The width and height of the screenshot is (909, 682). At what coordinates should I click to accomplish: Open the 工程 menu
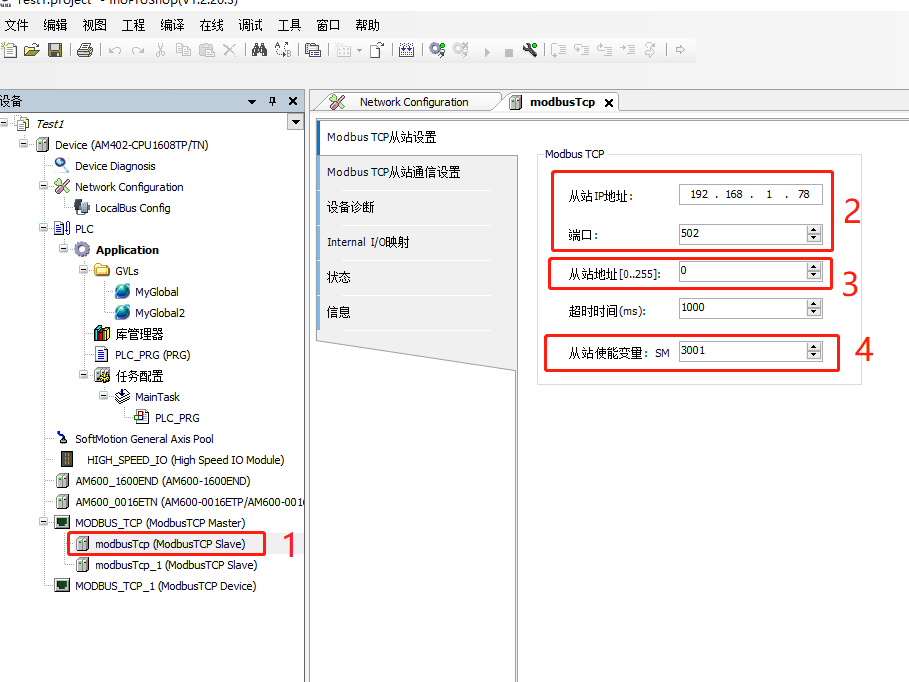coord(133,26)
